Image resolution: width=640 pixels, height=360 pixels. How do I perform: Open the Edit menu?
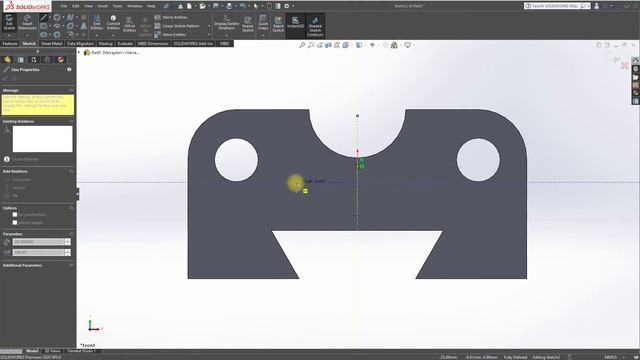pos(76,6)
